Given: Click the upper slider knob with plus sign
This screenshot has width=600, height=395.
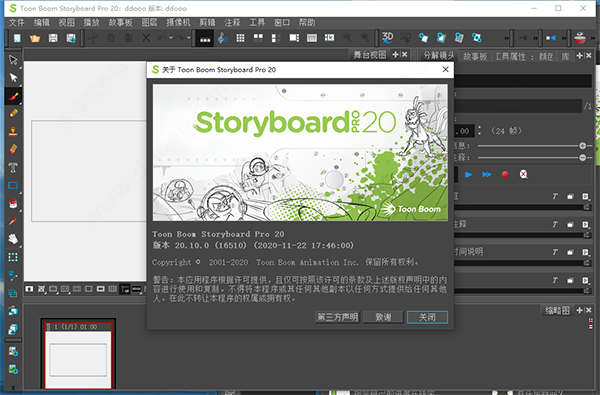Looking at the screenshot, I should [x=582, y=145].
